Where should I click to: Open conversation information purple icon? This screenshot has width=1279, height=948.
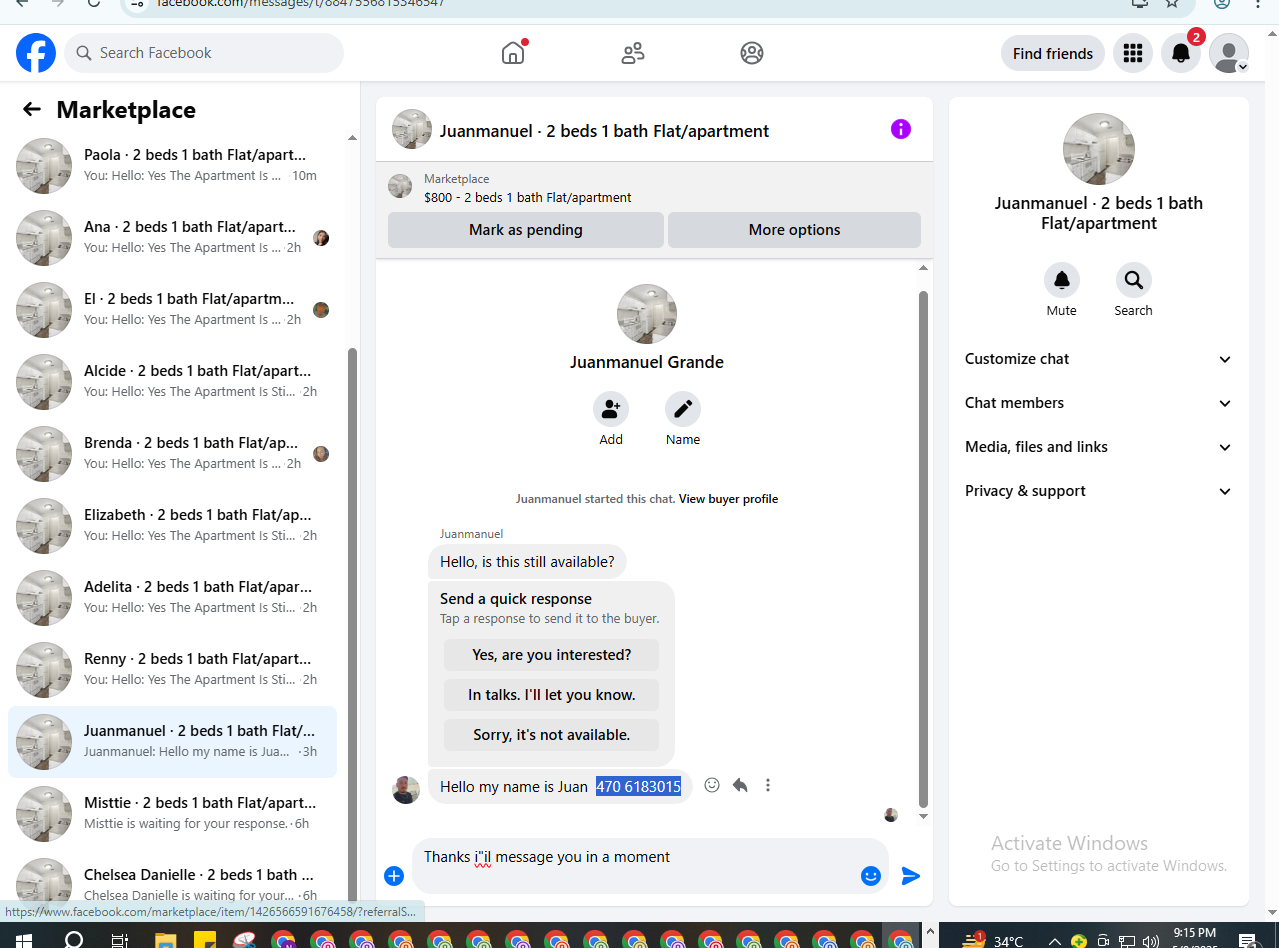click(901, 129)
